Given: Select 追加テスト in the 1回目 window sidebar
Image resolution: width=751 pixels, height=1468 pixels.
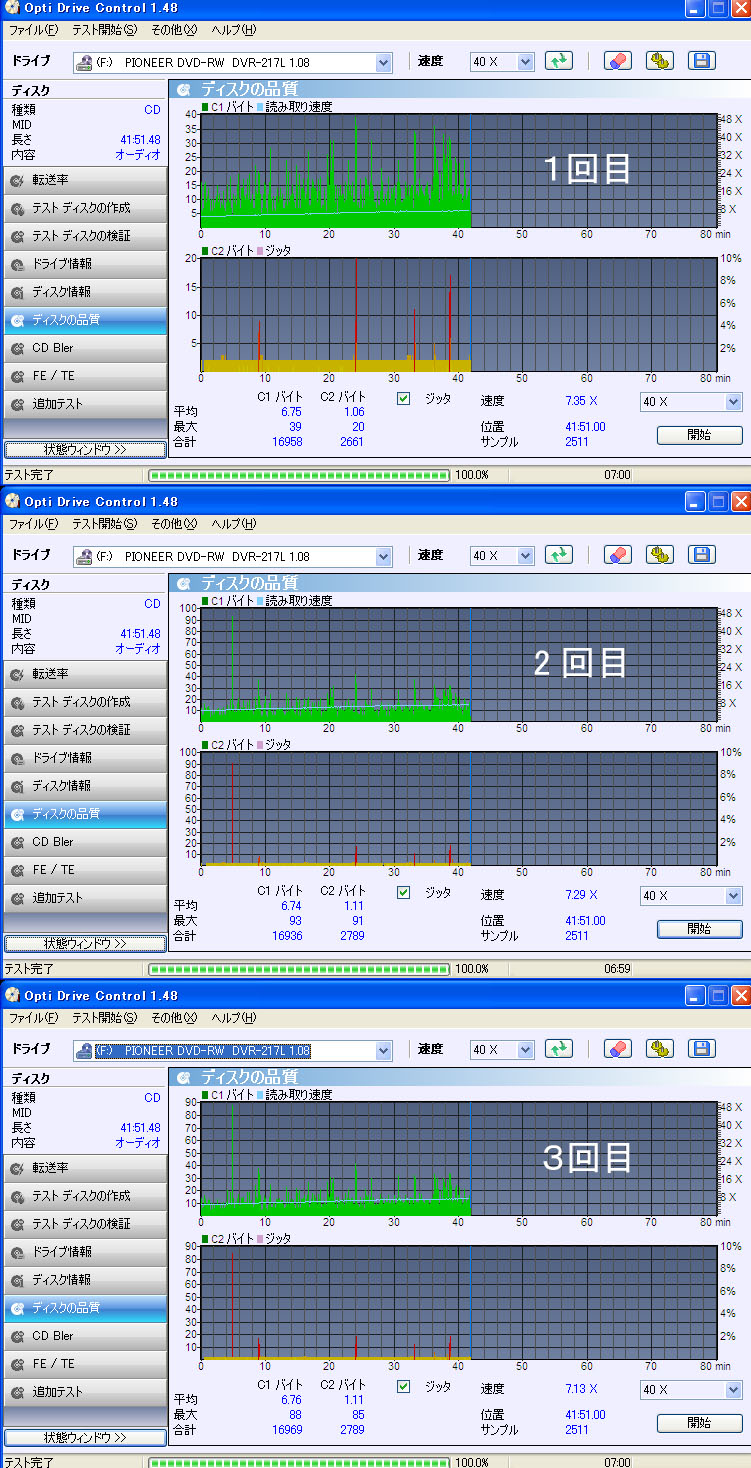Looking at the screenshot, I should [x=85, y=404].
